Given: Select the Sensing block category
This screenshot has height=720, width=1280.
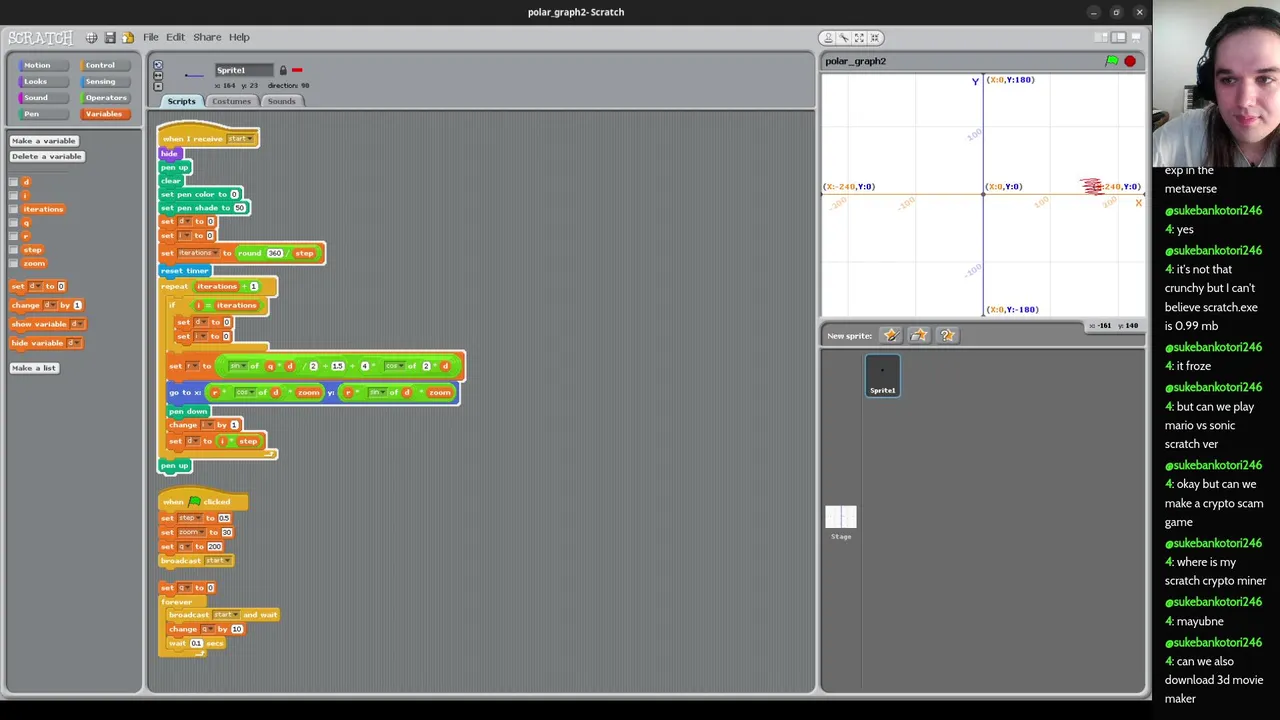Looking at the screenshot, I should pos(104,81).
